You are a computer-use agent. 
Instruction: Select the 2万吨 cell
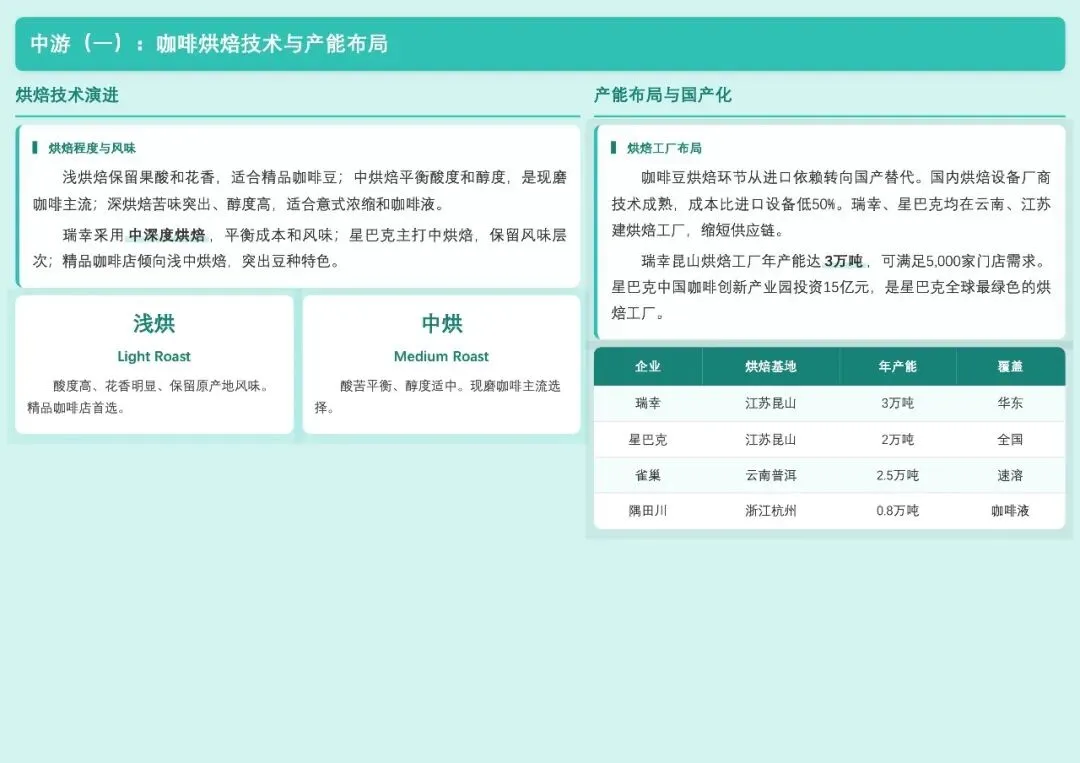tap(897, 439)
